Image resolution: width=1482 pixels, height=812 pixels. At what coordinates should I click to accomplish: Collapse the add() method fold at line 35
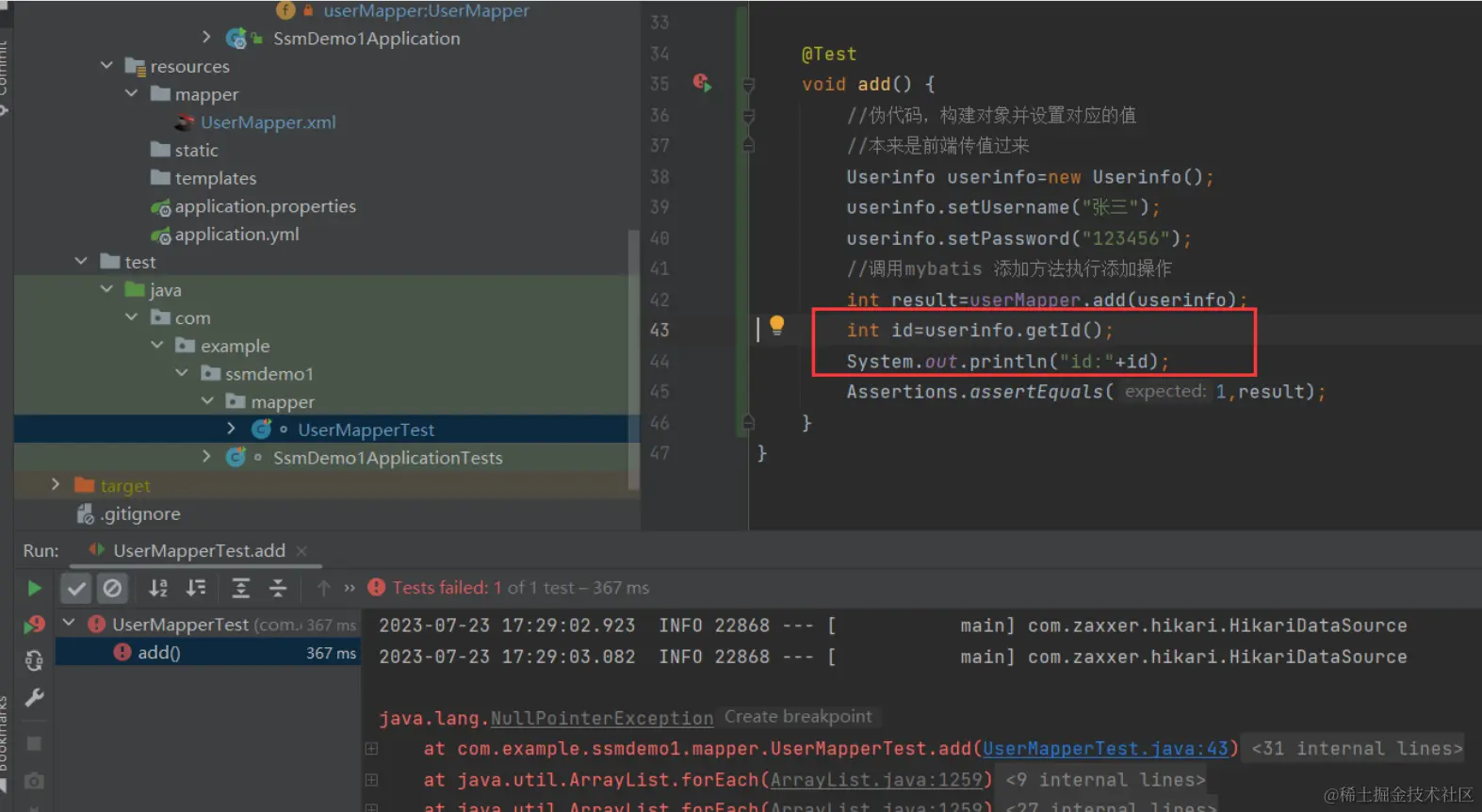click(x=748, y=85)
